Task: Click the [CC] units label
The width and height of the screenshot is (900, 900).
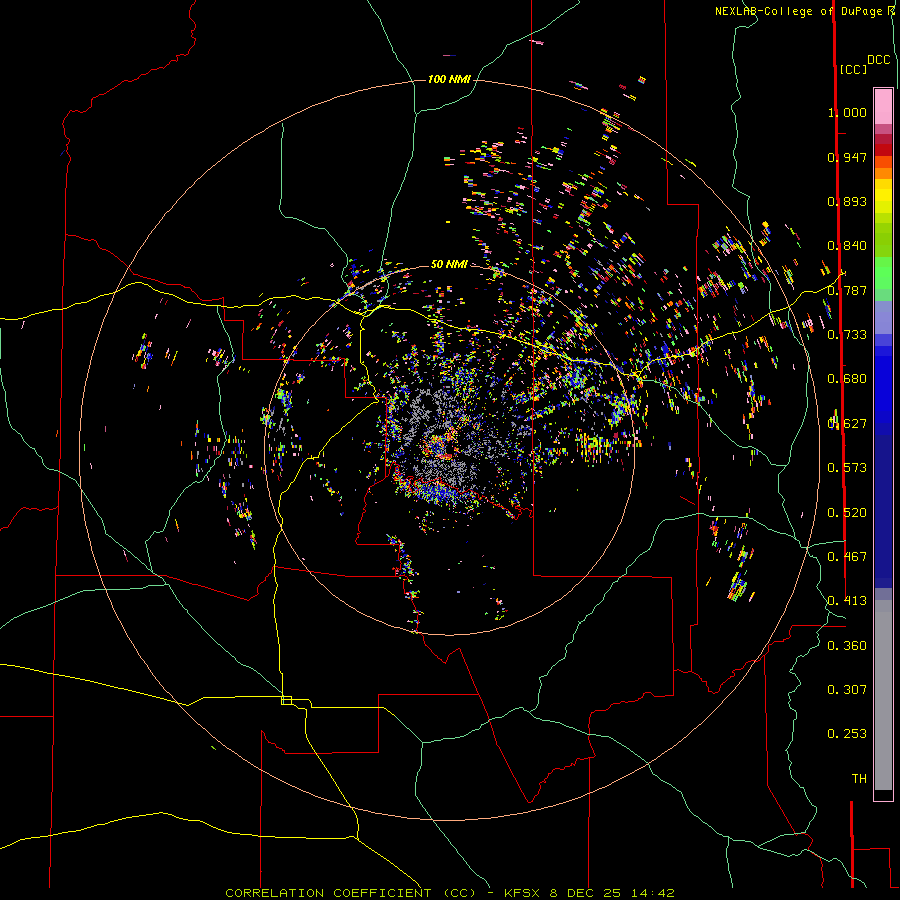Action: click(853, 69)
